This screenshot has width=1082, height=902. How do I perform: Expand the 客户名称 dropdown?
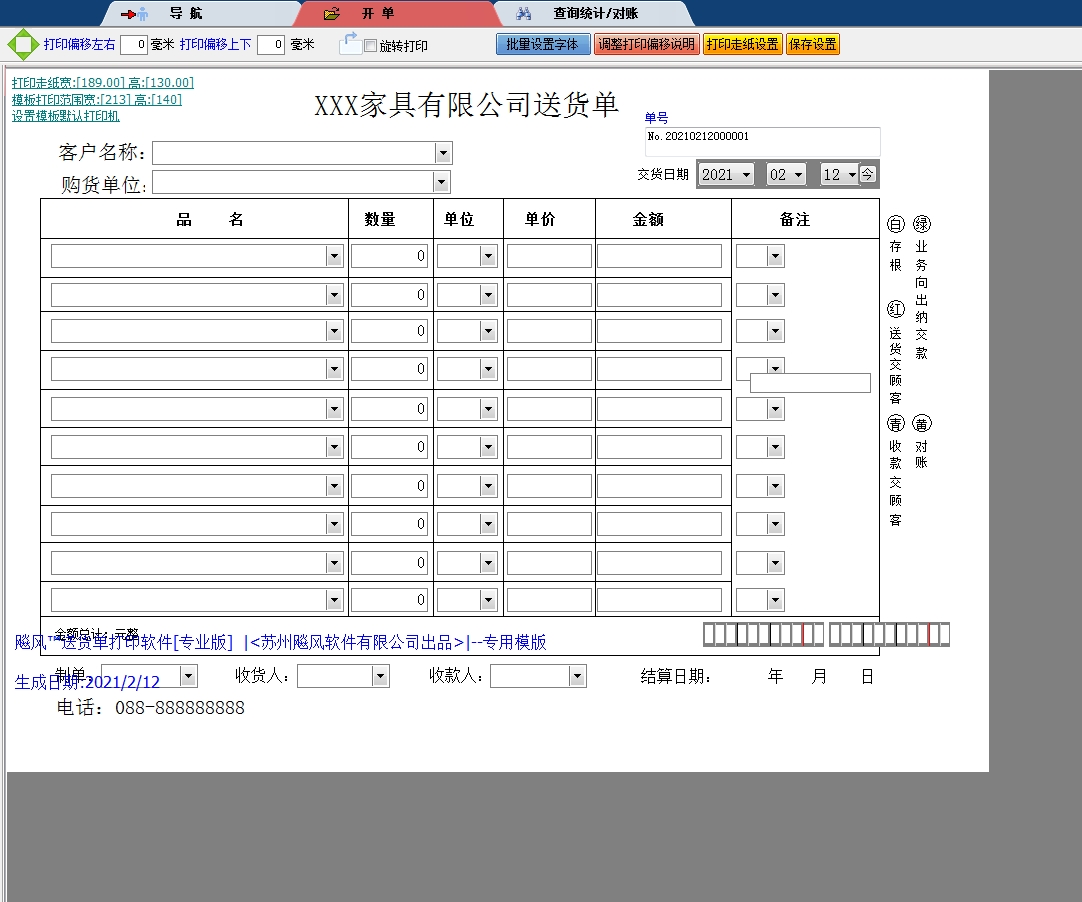pos(443,153)
